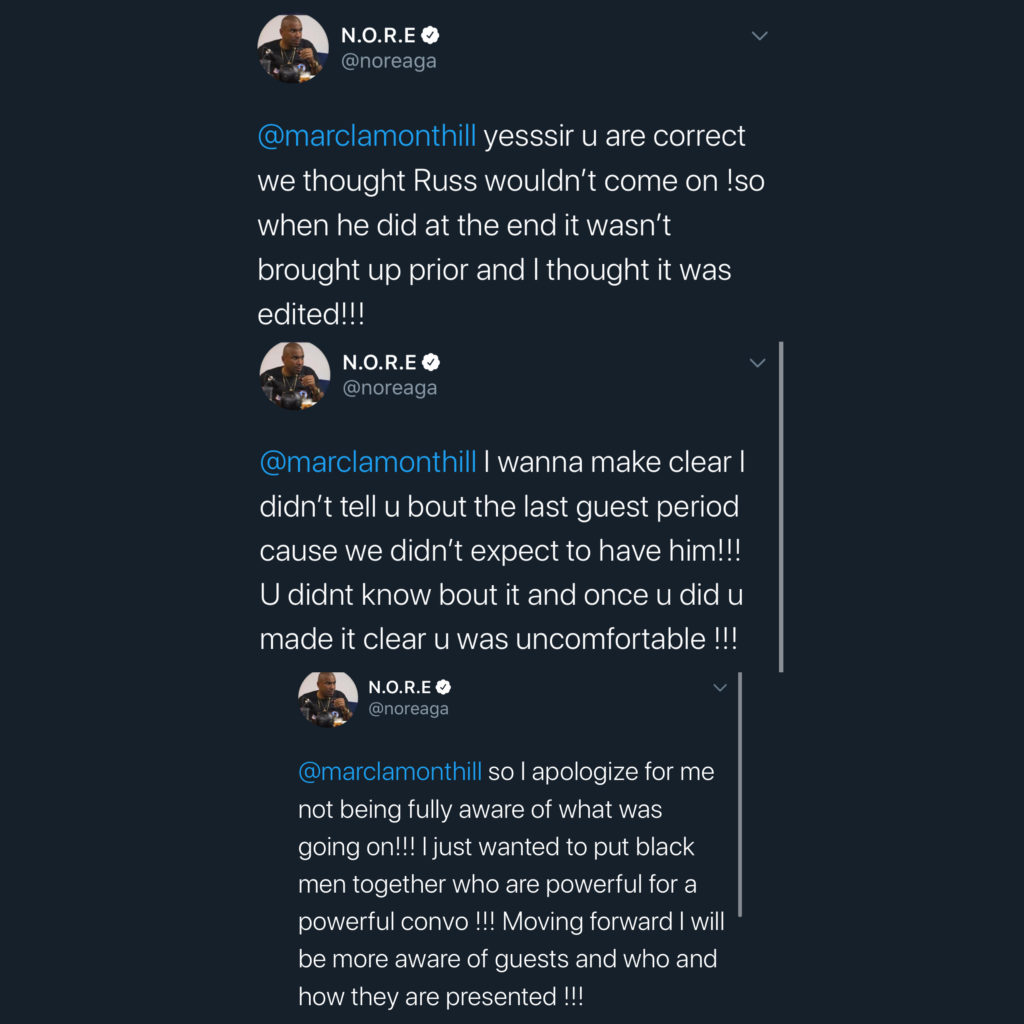Click the N.O.R.E name on the apology tweet
Screen dimensions: 1024x1024
[399, 687]
